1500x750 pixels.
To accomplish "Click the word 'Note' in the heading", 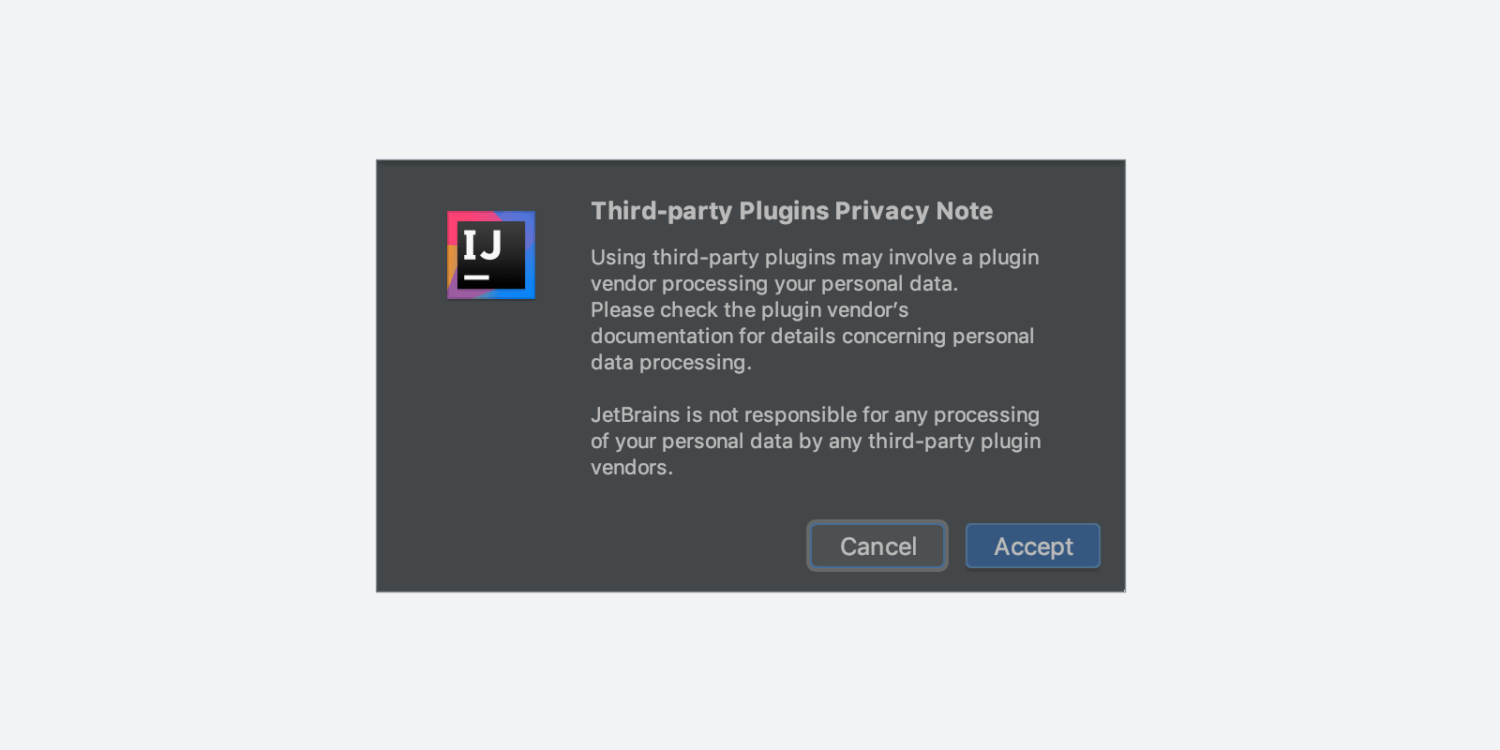I will click(x=964, y=211).
